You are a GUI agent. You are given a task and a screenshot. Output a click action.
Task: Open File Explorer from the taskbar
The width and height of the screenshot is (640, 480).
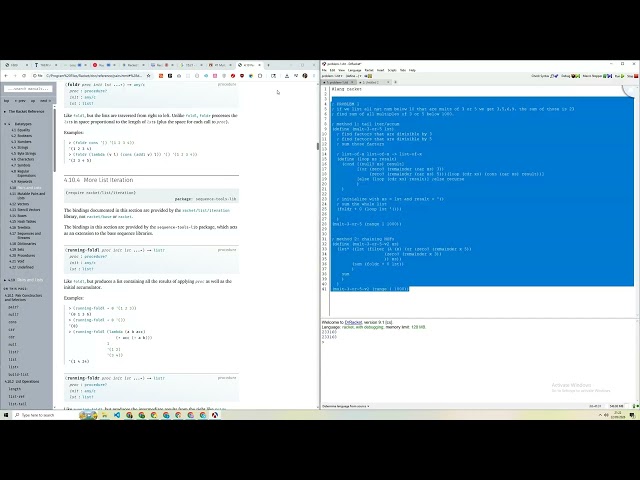tap(104, 415)
